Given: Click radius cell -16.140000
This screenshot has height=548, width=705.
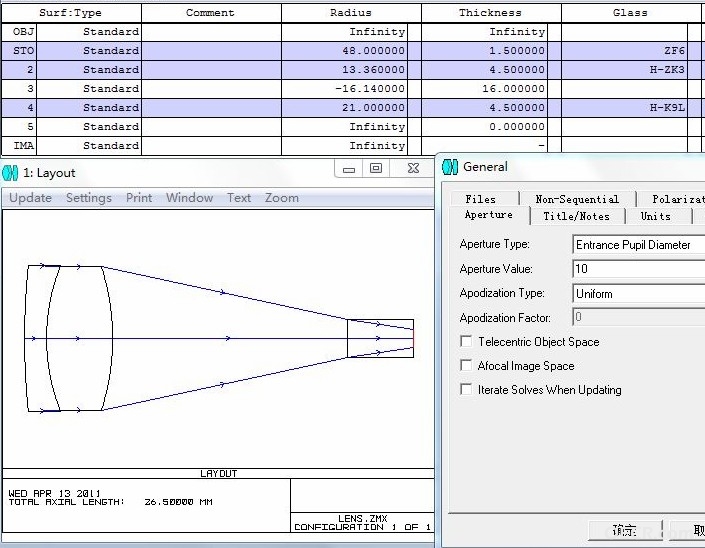Looking at the screenshot, I should [x=344, y=89].
